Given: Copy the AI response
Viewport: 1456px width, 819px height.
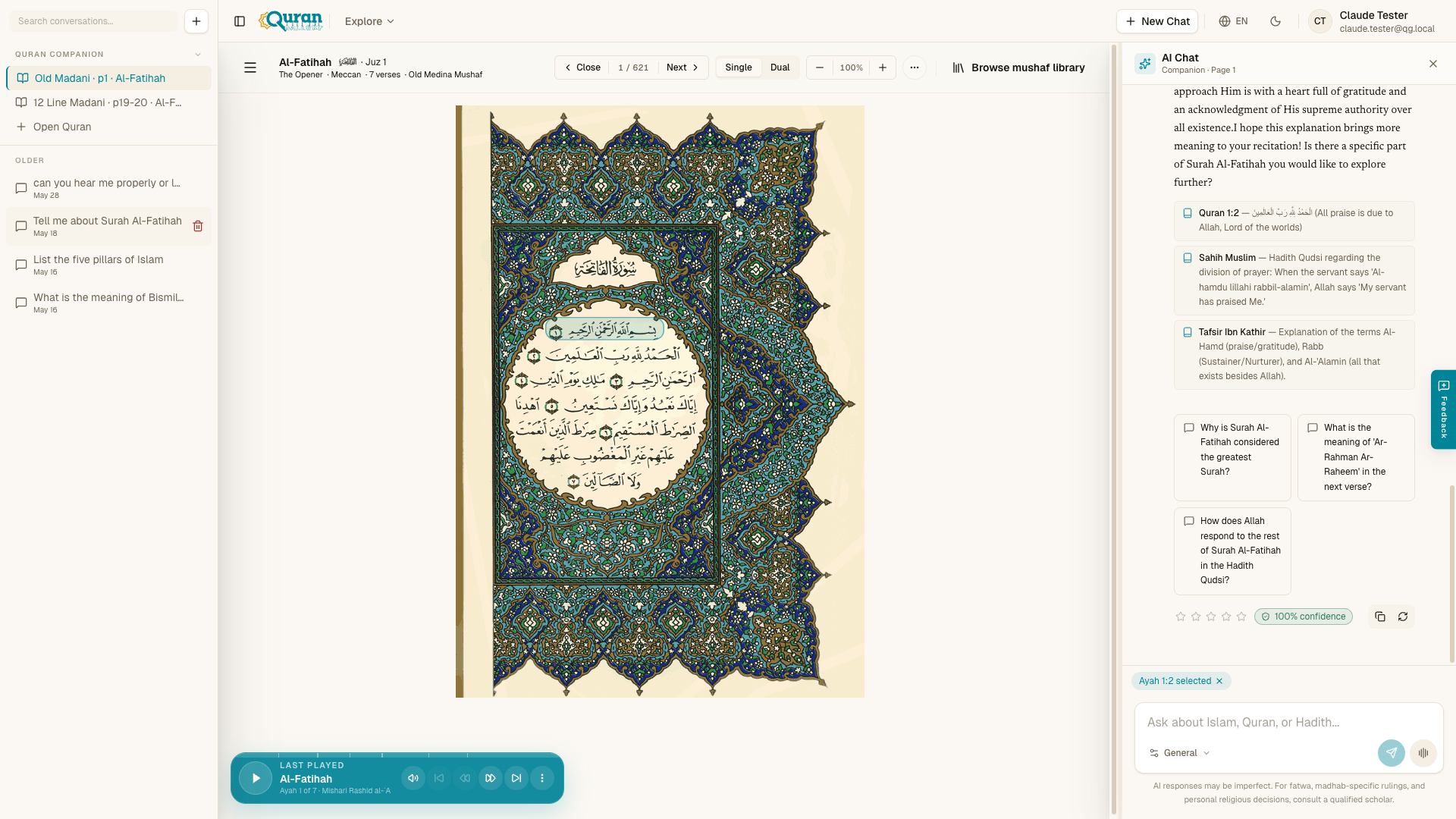Looking at the screenshot, I should click(x=1380, y=617).
